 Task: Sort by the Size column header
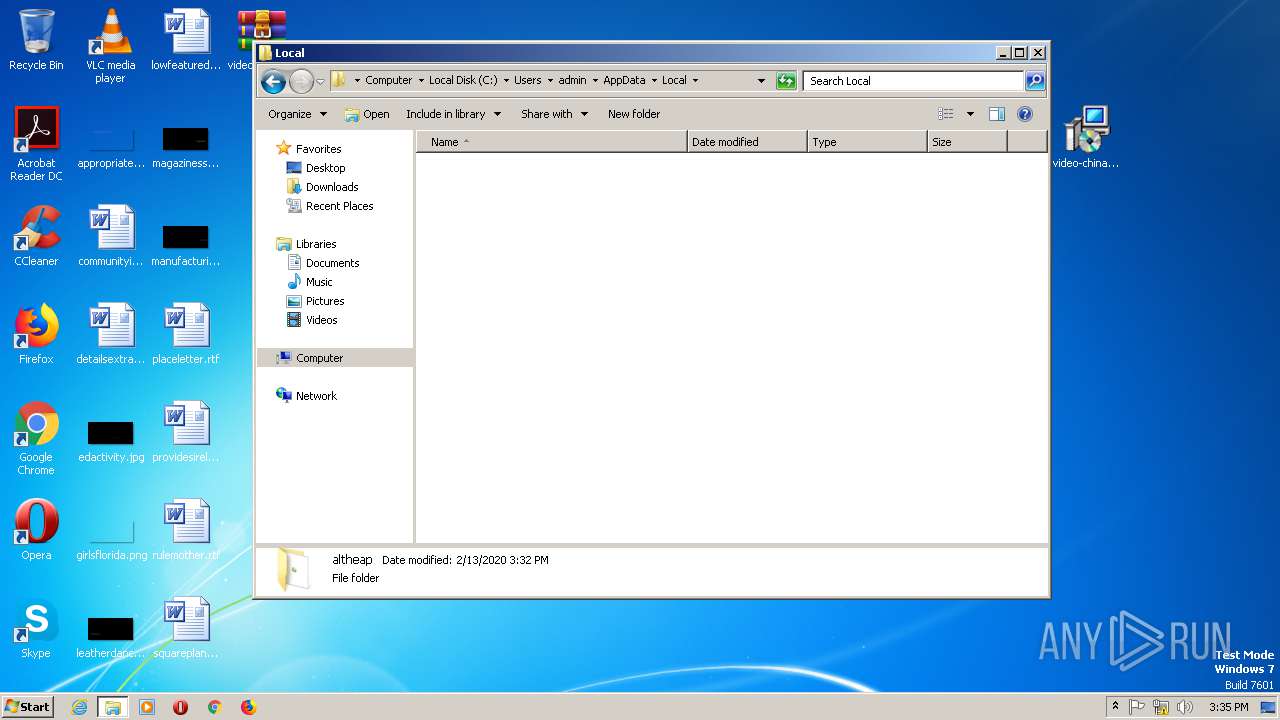[967, 142]
